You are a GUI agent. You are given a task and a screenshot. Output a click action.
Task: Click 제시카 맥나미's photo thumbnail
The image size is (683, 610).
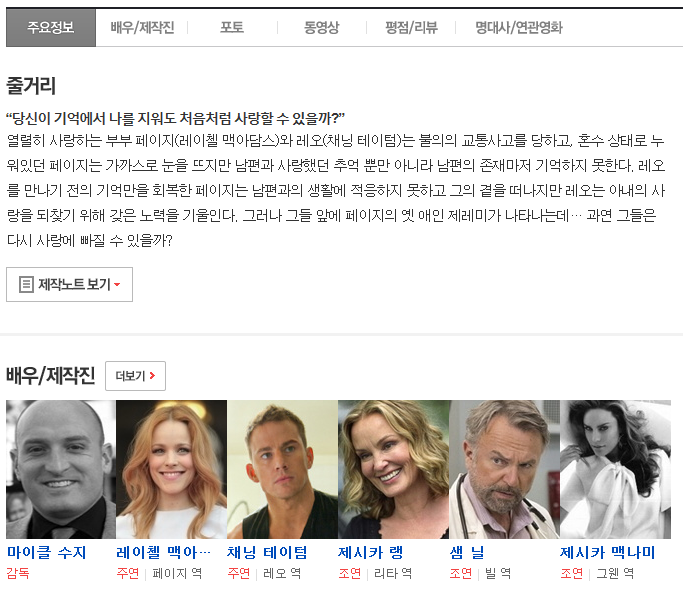point(614,469)
